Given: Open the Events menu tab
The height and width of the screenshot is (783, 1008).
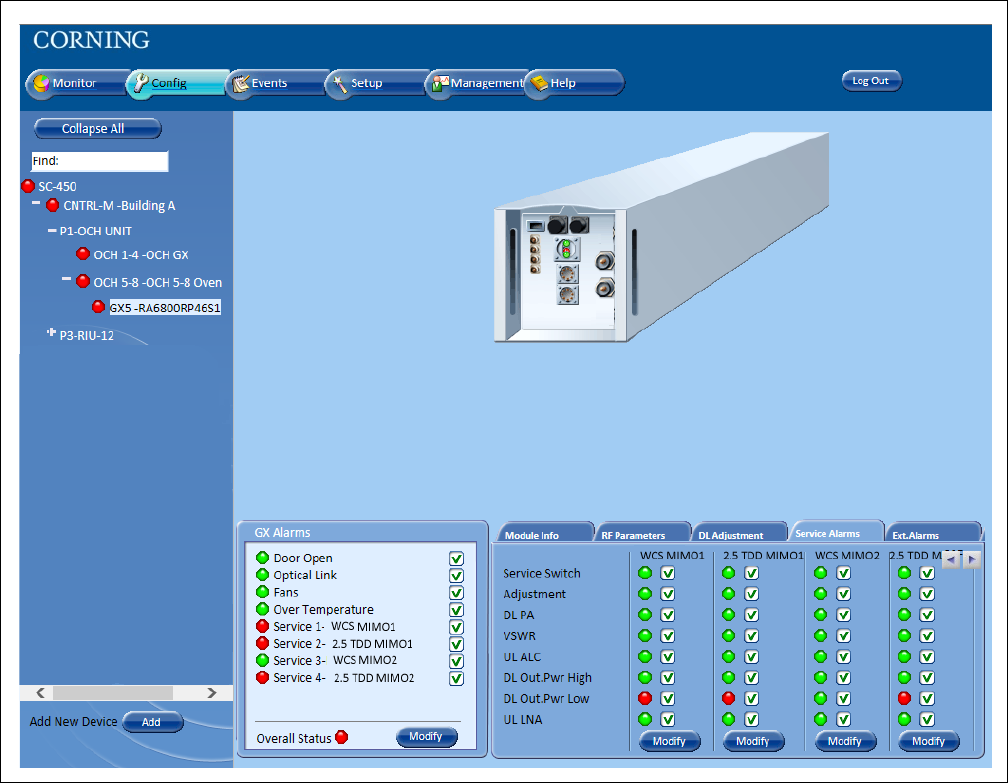Looking at the screenshot, I should (277, 83).
